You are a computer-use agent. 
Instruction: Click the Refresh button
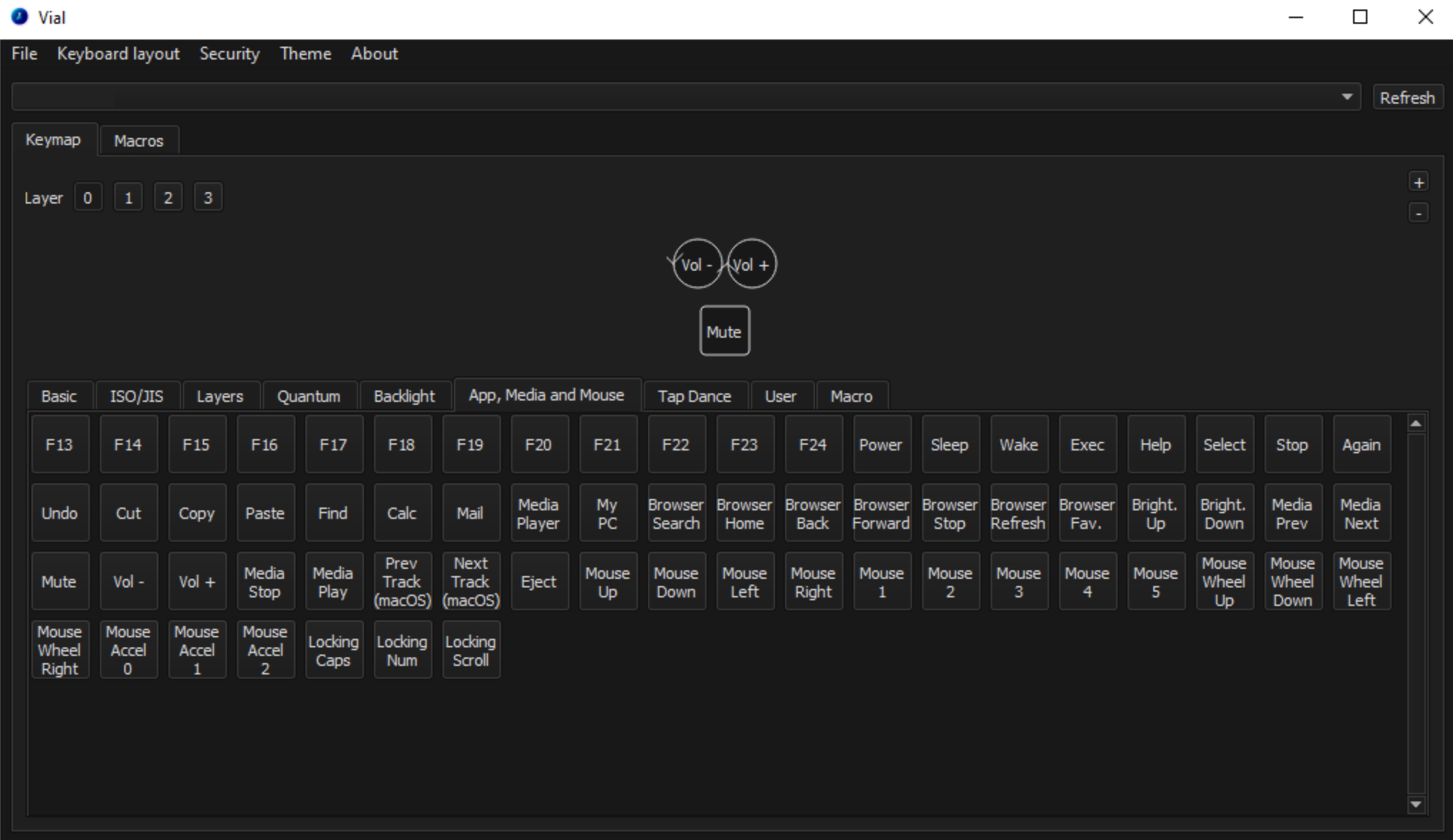[1407, 97]
